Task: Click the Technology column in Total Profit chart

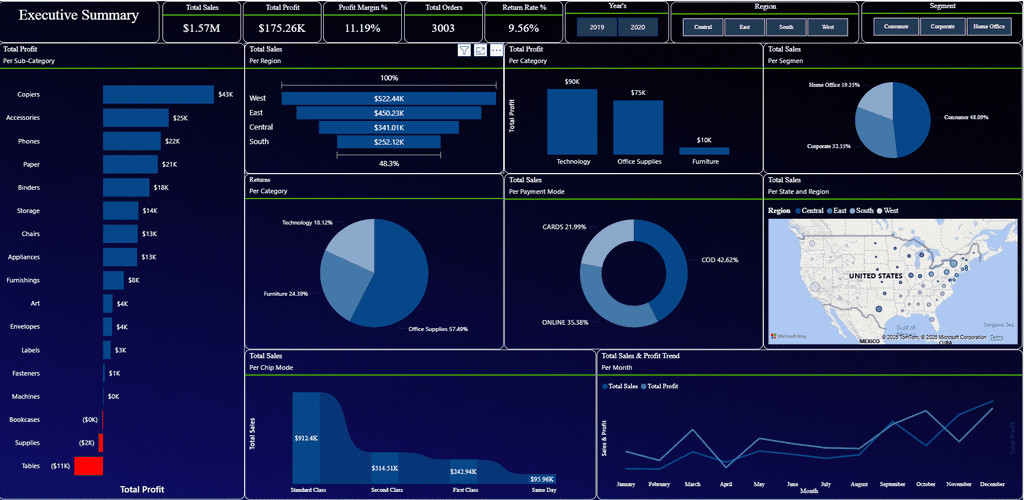Action: pyautogui.click(x=572, y=121)
